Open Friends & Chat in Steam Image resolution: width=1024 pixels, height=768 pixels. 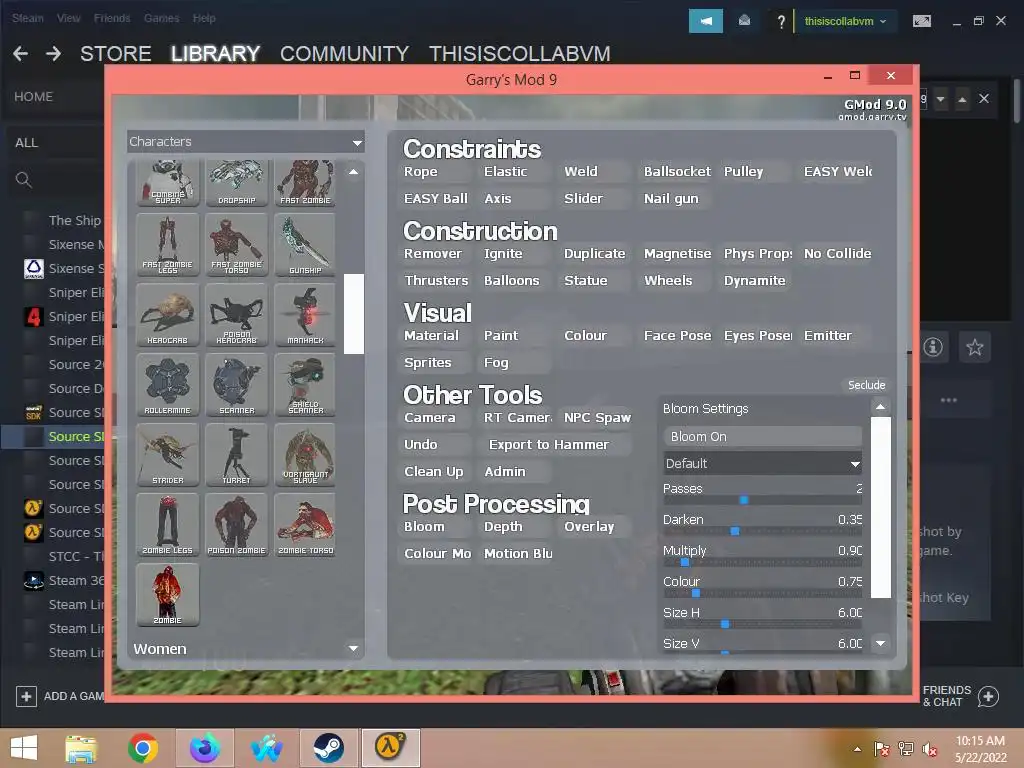[961, 696]
